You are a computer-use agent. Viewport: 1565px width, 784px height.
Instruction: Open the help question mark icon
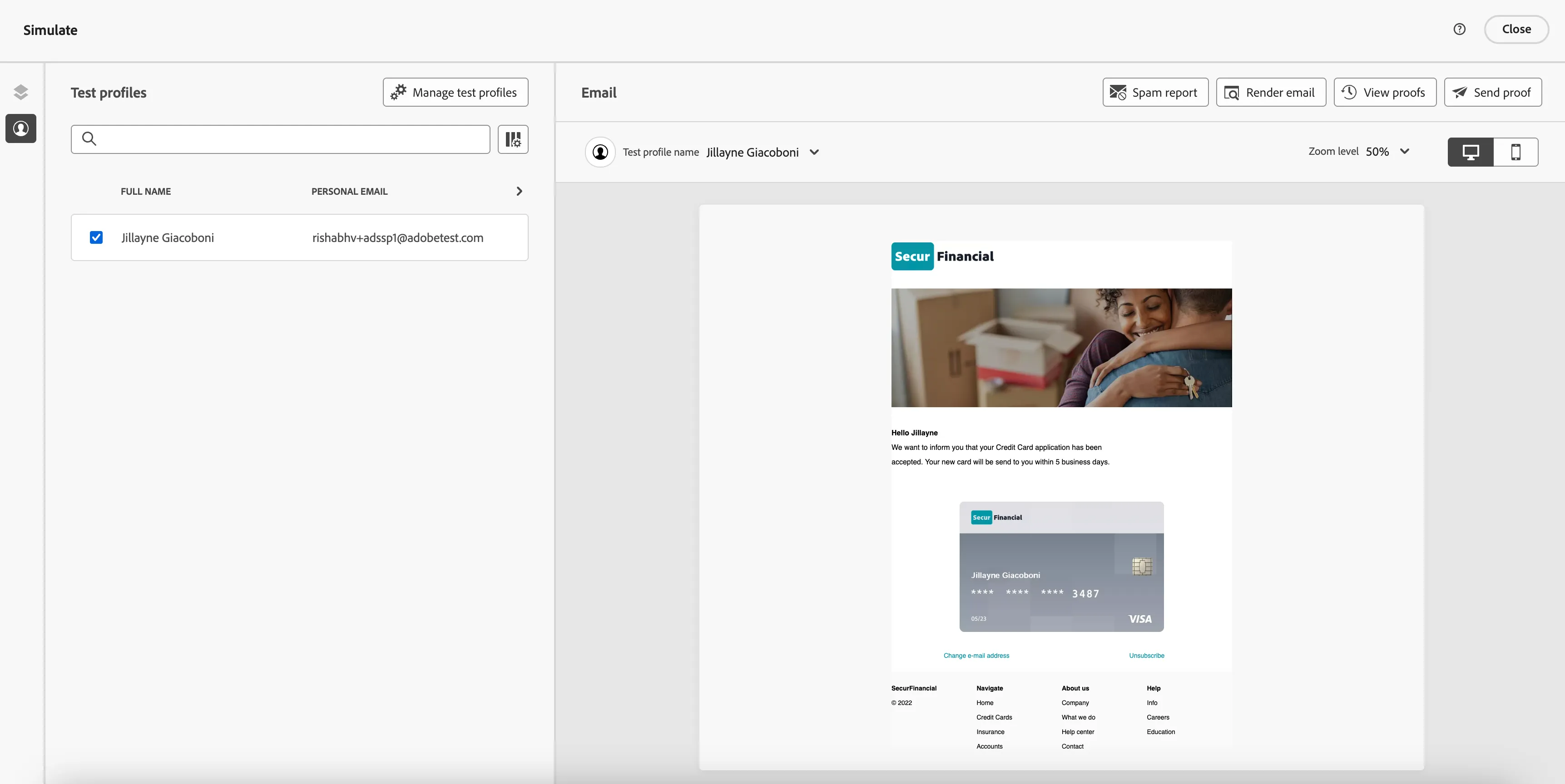1459,29
